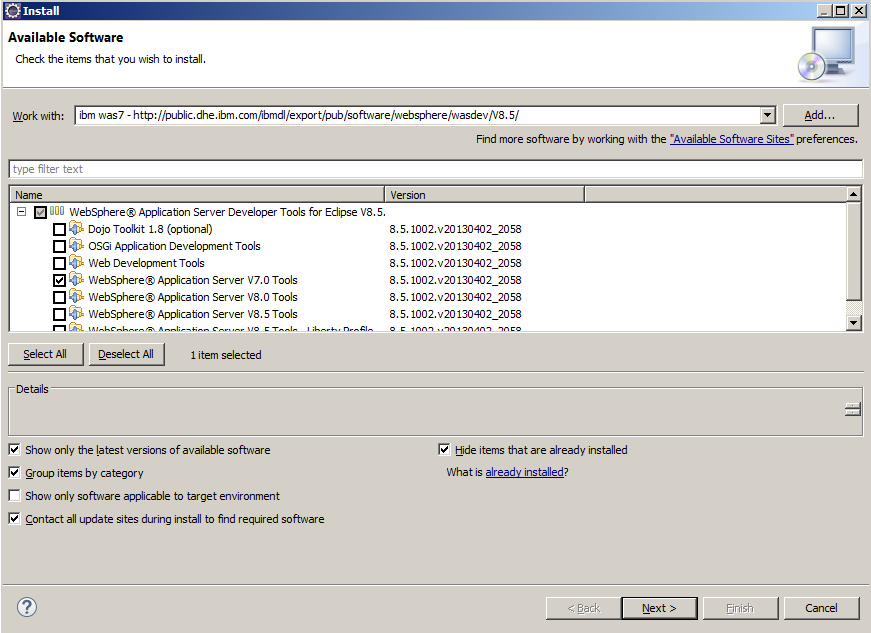Select WebSphere Application Server V8.0 Tools row text

click(193, 297)
